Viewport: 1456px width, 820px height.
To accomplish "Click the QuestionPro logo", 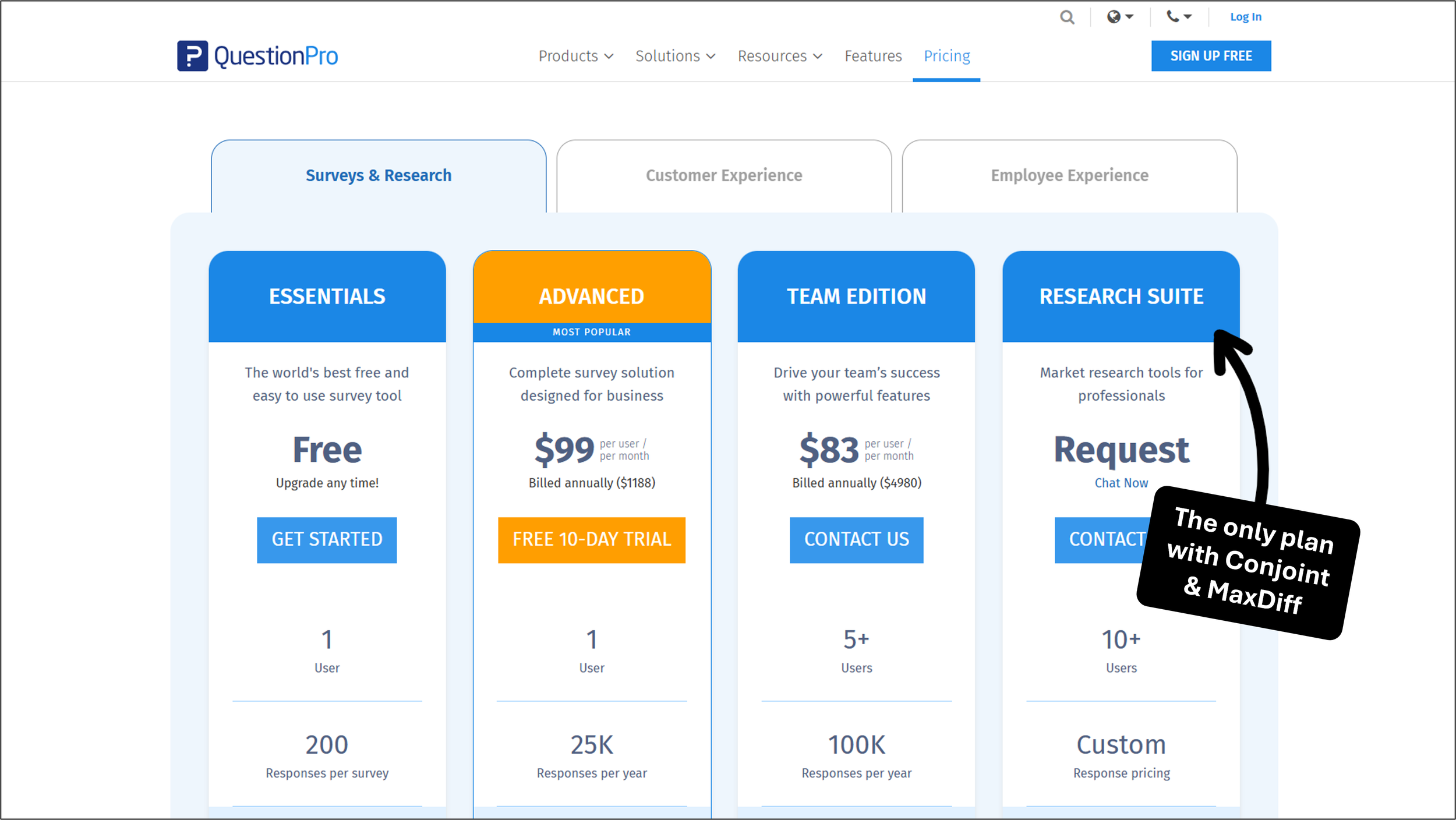I will 257,56.
